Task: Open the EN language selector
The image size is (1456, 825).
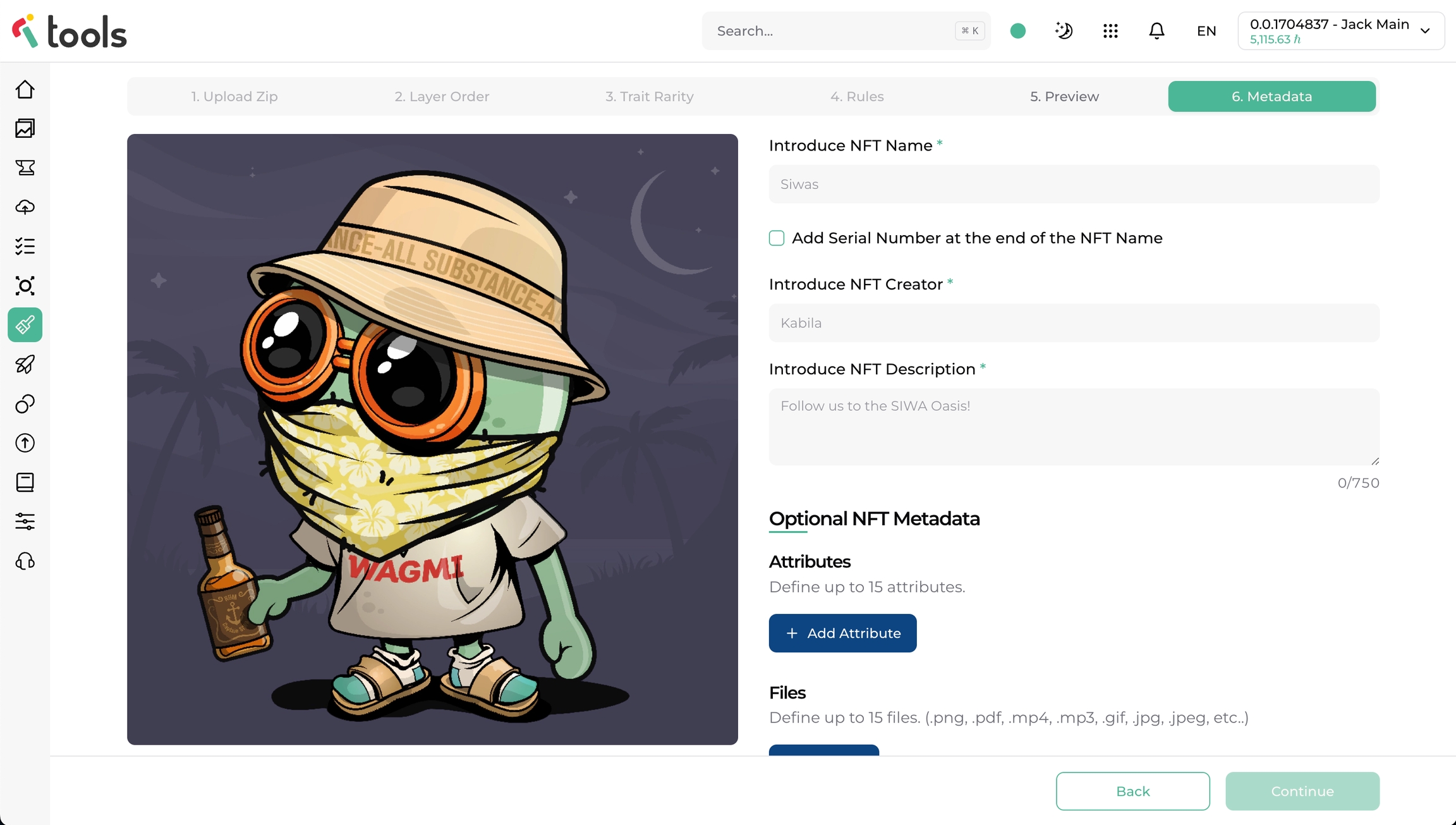Action: click(x=1206, y=31)
